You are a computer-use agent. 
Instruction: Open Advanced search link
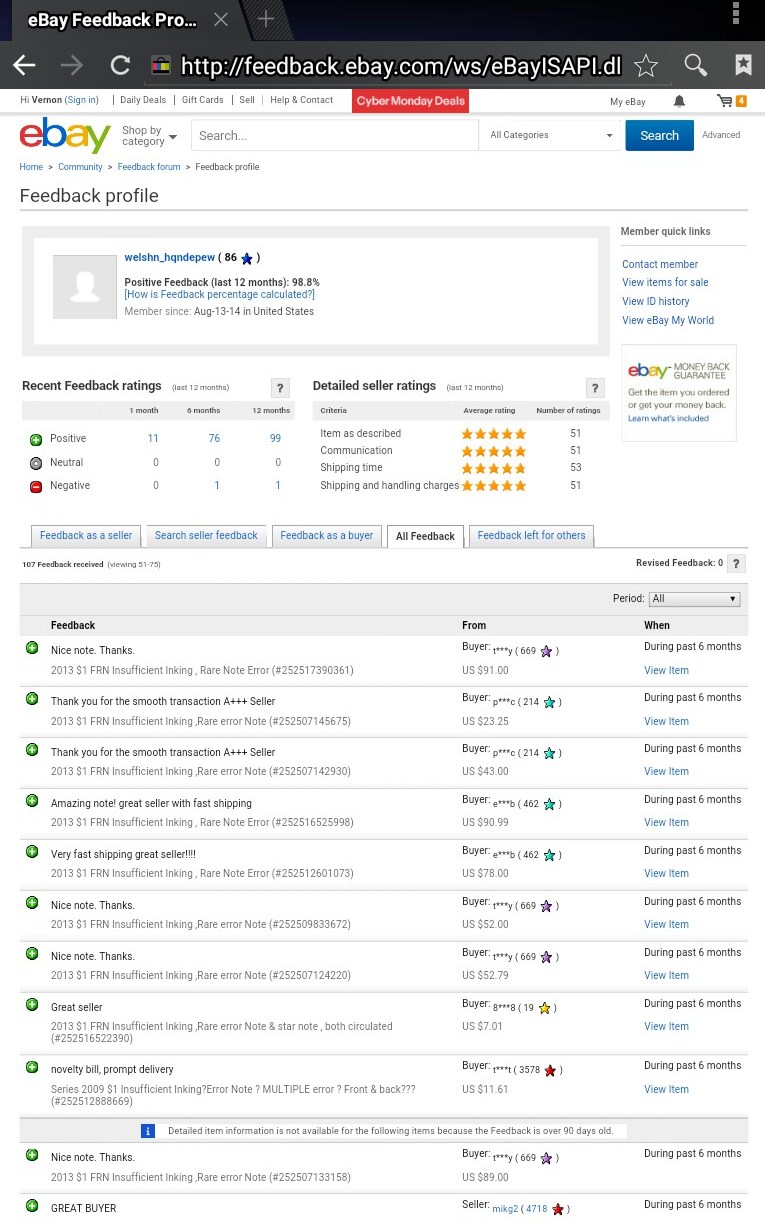click(x=721, y=135)
